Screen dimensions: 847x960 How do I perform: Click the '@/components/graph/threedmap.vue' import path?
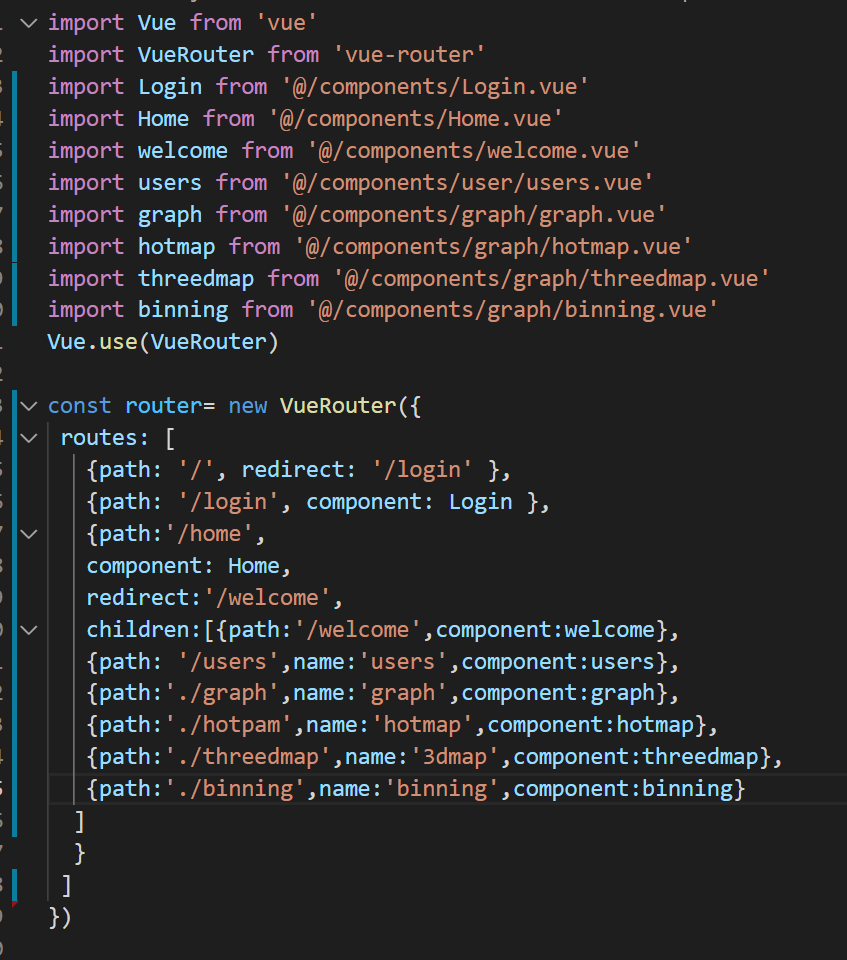(x=551, y=279)
